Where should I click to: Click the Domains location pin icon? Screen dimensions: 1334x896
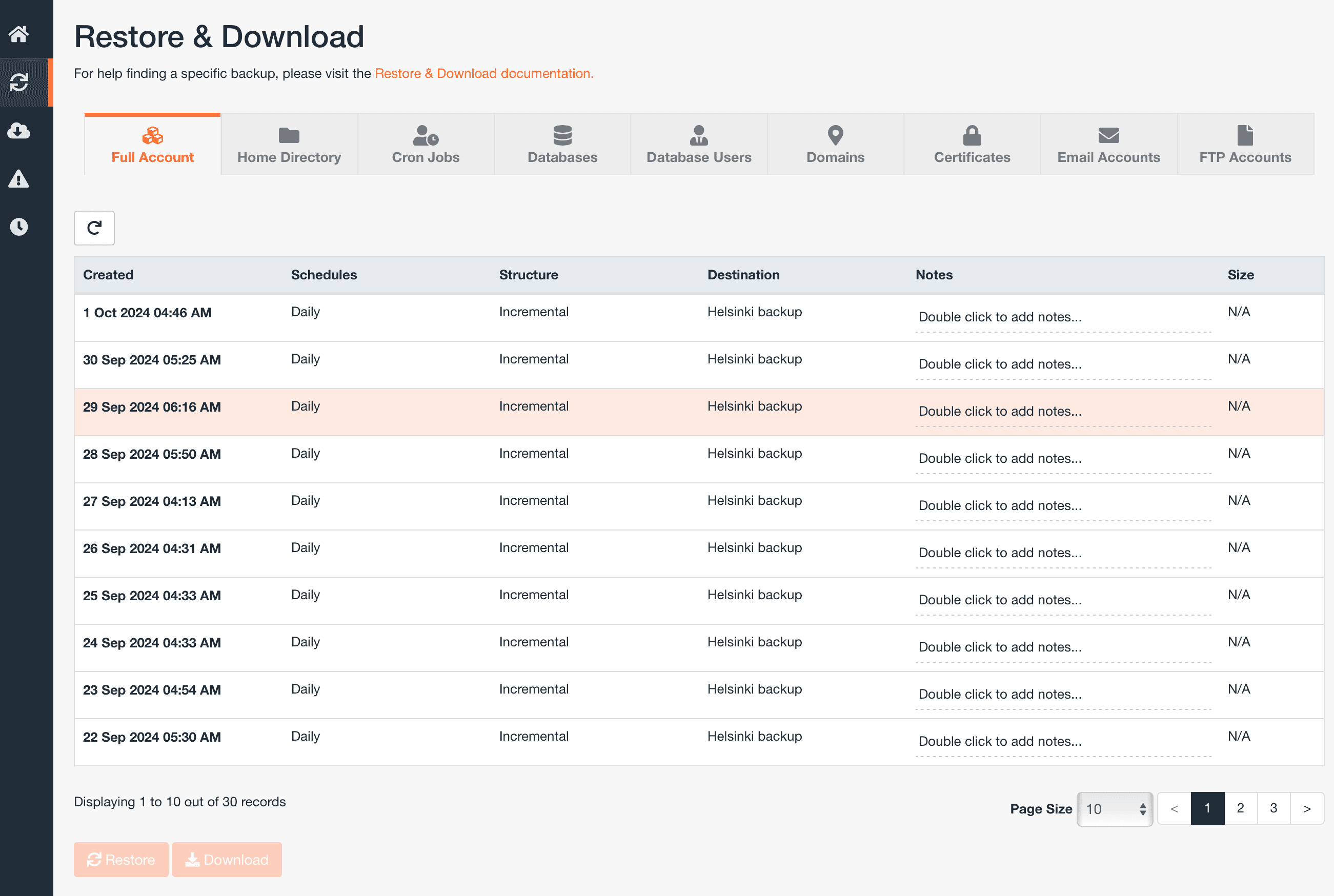pyautogui.click(x=835, y=136)
